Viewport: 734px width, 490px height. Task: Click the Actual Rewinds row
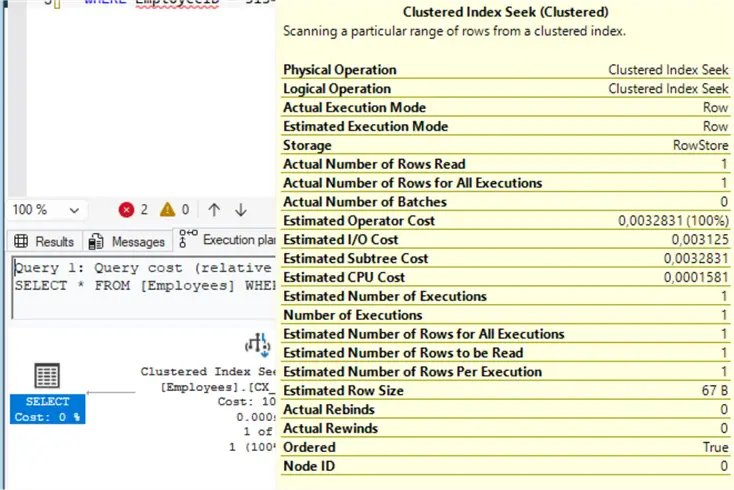tap(506, 428)
